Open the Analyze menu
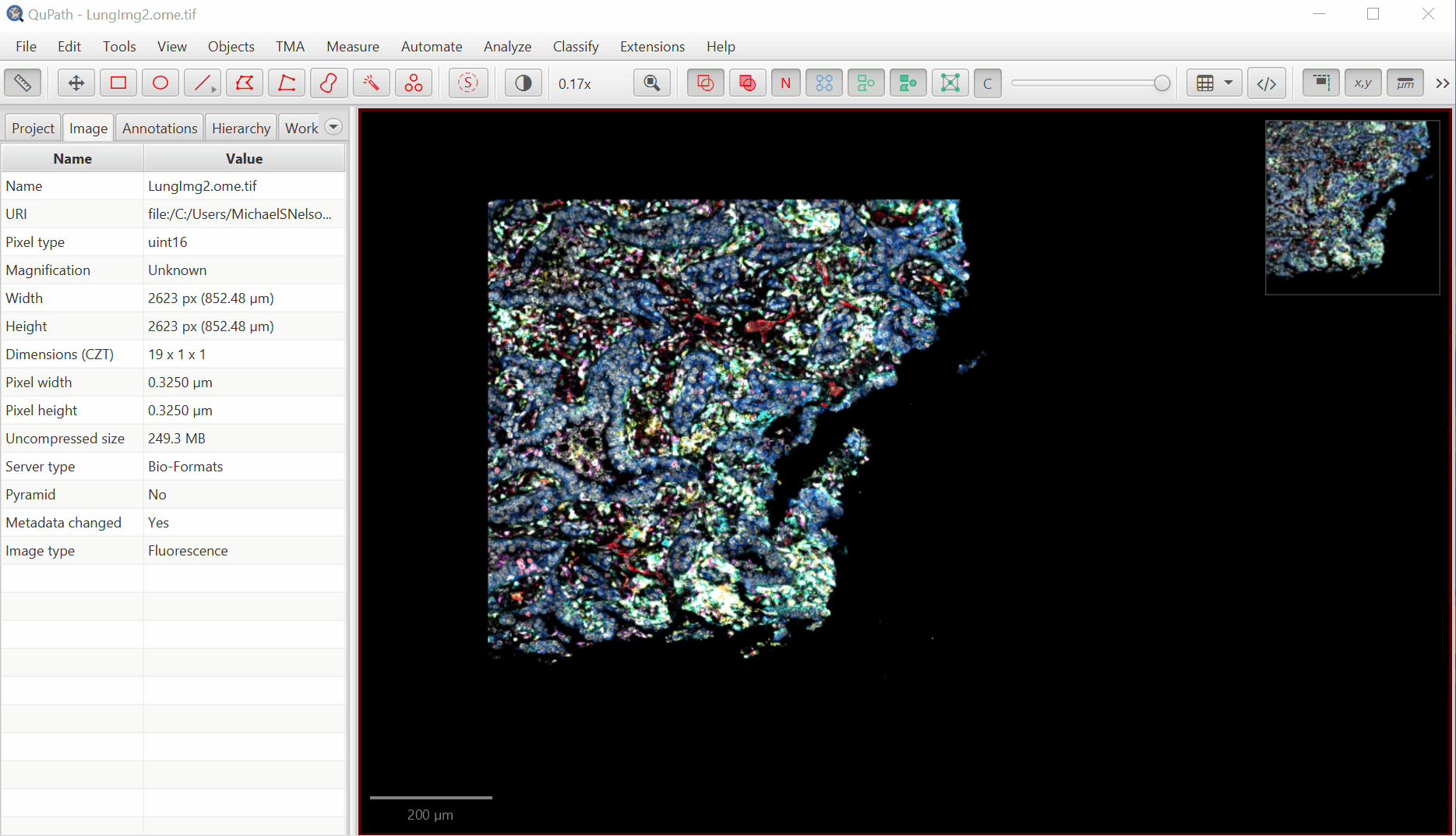 click(x=507, y=47)
